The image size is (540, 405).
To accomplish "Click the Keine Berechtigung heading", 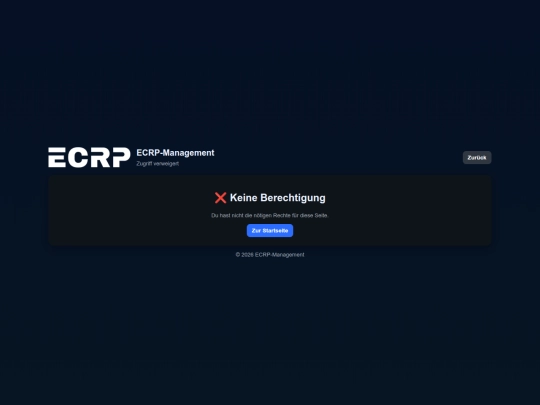I will 278,198.
